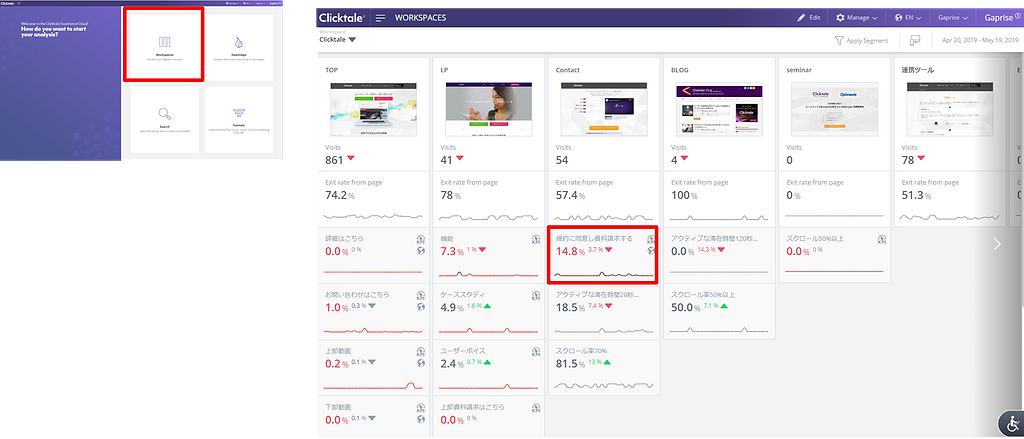Screen dimensions: 1024x439
Task: Open ケーススタディ 4.9% tile
Action: pyautogui.click(x=489, y=311)
